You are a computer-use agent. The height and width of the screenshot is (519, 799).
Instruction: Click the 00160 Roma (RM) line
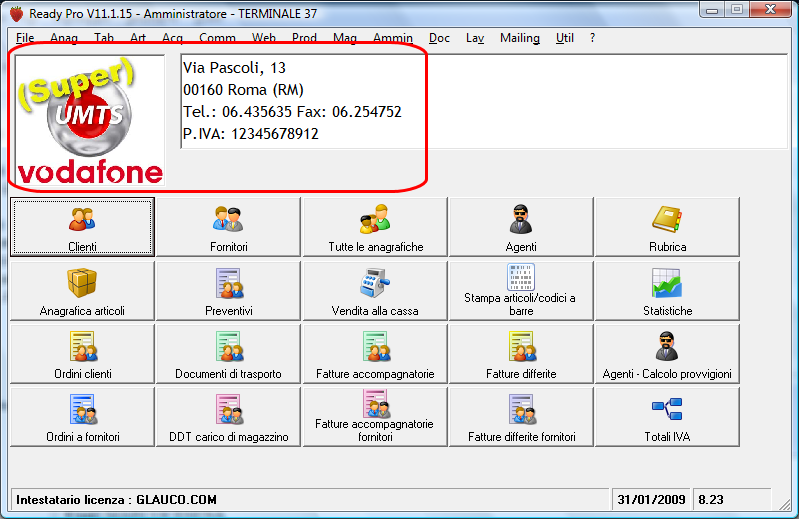pos(244,90)
